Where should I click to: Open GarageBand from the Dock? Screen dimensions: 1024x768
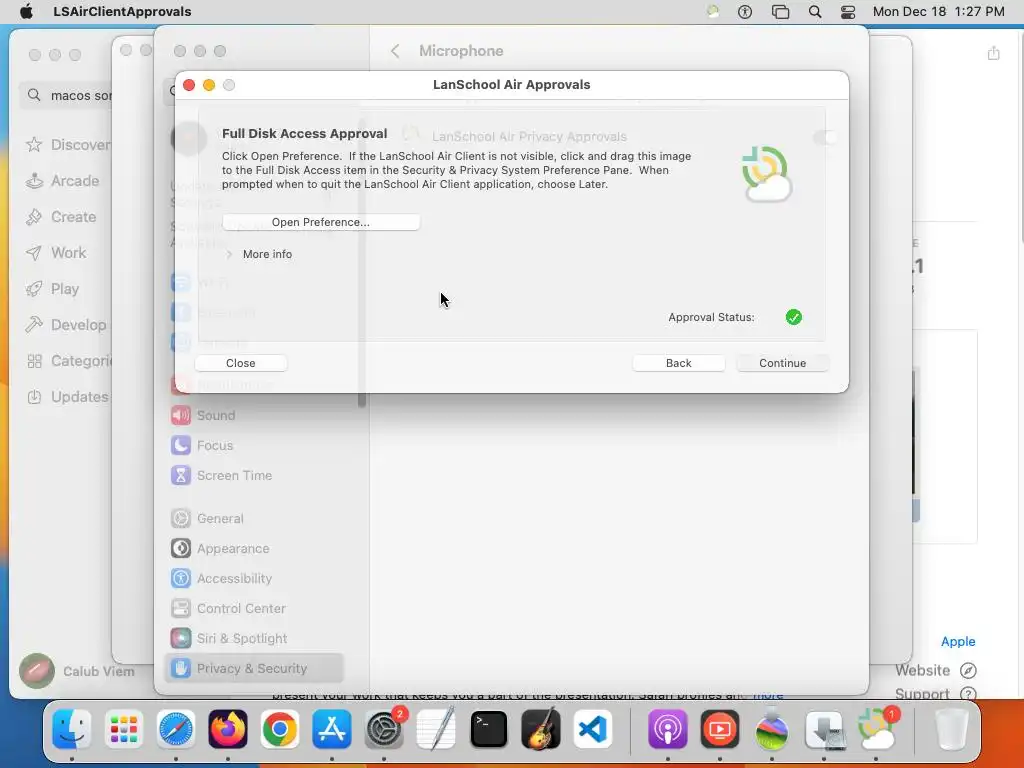[x=541, y=729]
